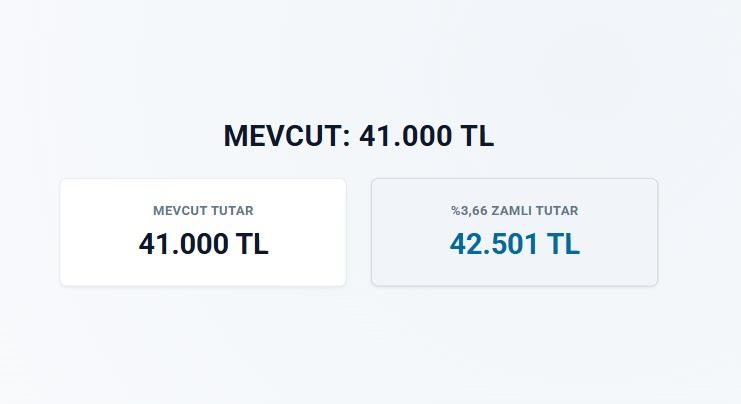Screen dimensions: 741x404
Task: Click the blue 42.501 TL value
Action: tap(515, 244)
